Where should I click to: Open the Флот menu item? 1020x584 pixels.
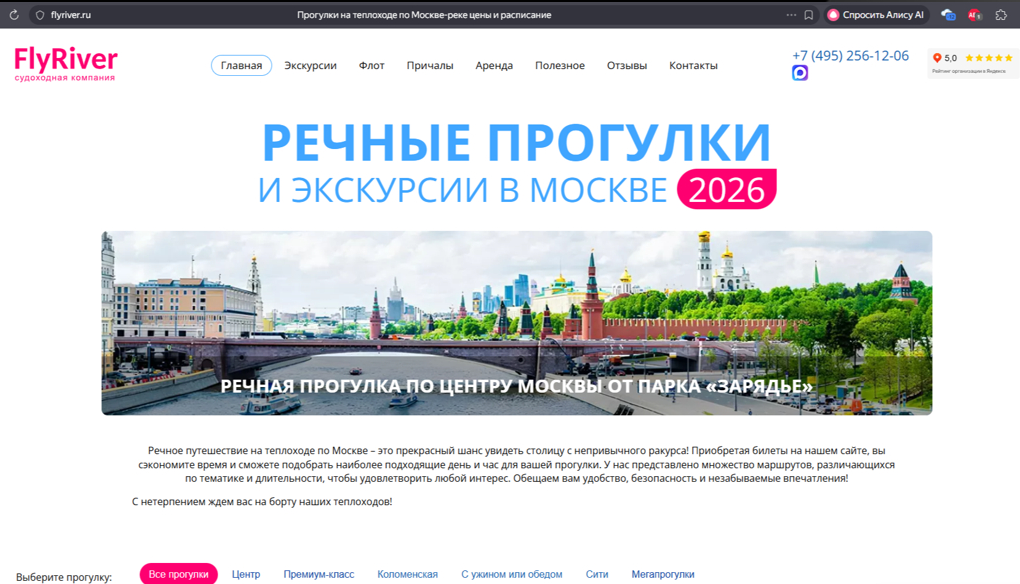coord(371,66)
